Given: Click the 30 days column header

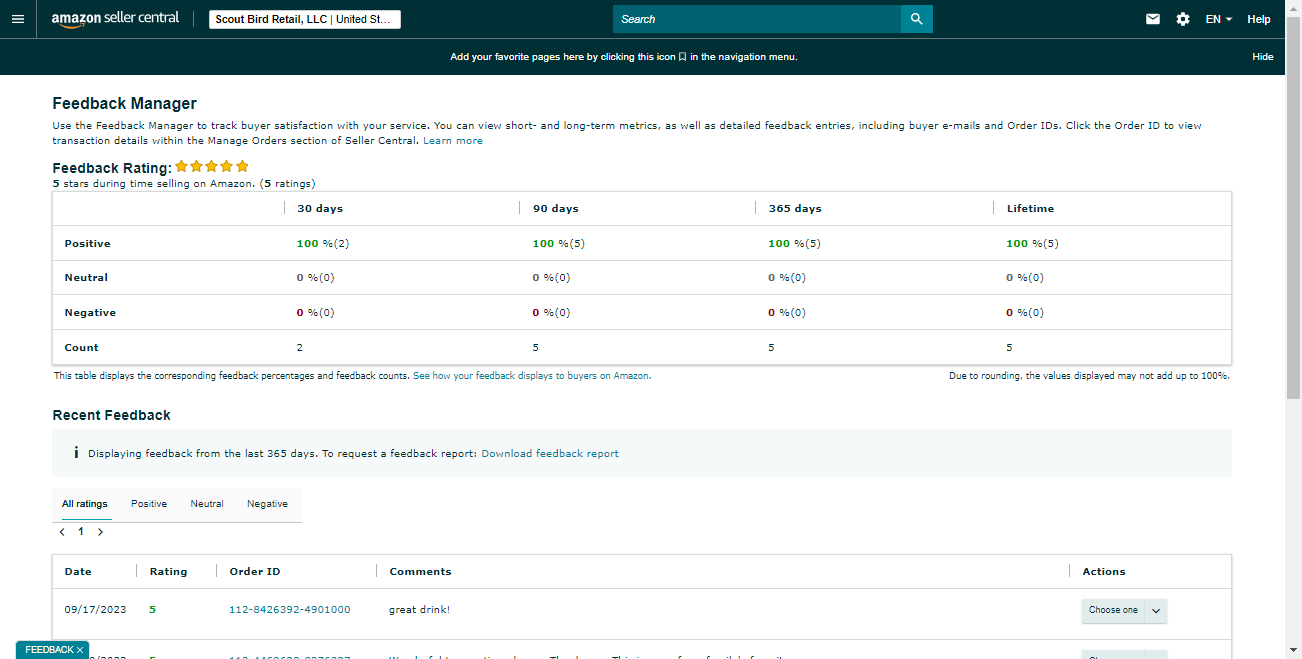Looking at the screenshot, I should (x=320, y=209).
